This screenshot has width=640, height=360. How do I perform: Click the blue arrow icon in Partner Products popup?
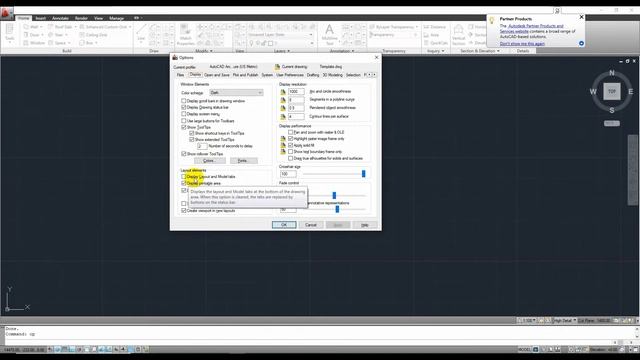pyautogui.click(x=581, y=43)
